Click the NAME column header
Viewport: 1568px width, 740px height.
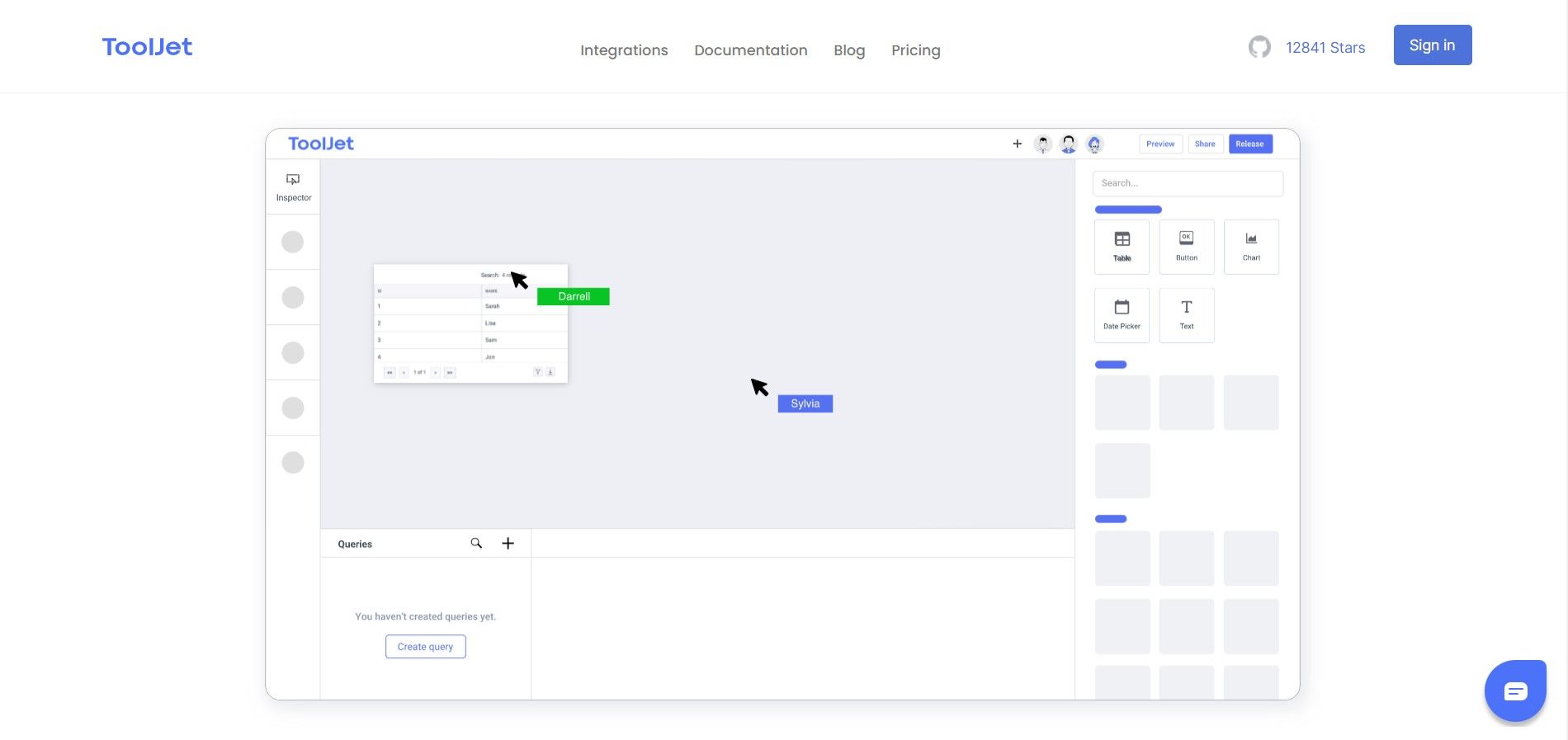point(491,291)
